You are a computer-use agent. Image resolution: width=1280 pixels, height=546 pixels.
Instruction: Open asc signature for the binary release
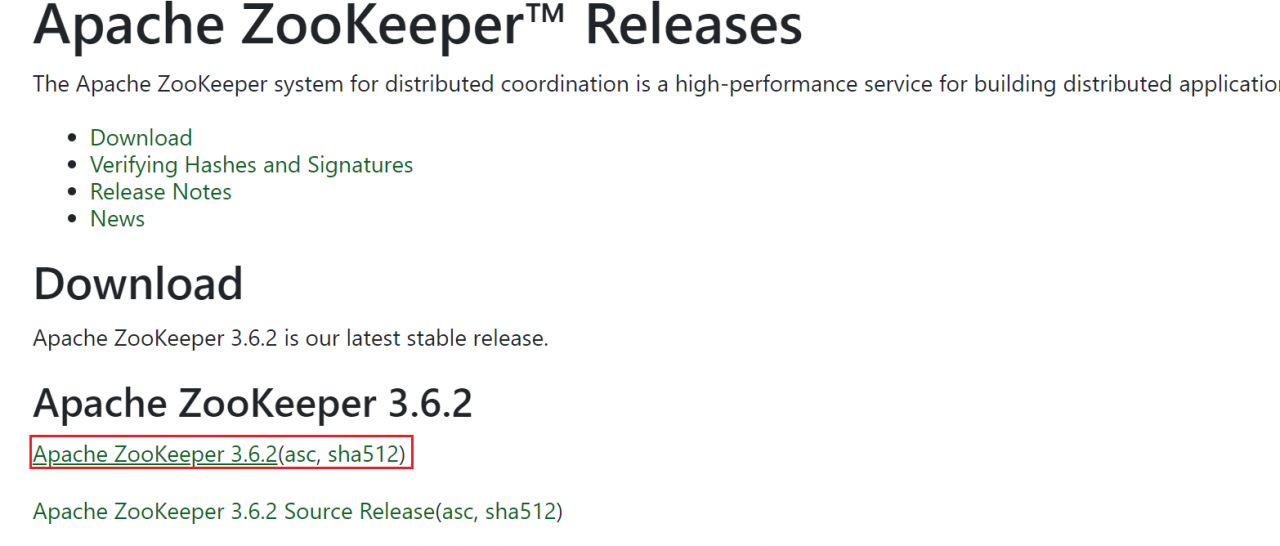299,455
